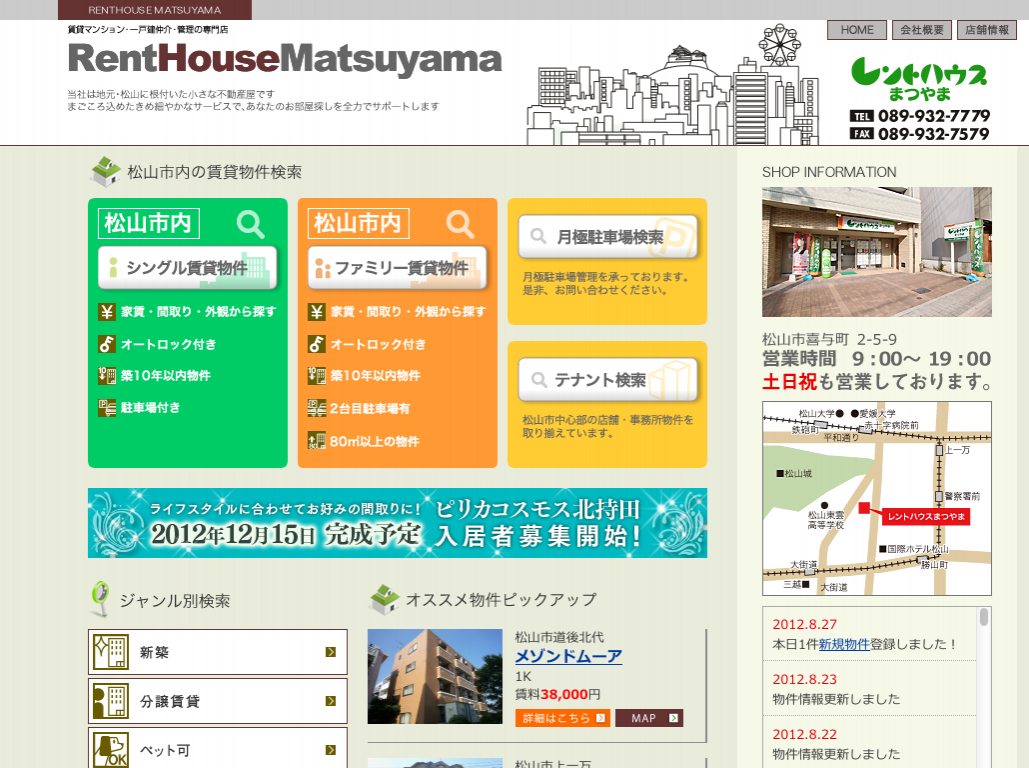Open the テナント検索 tenant search
This screenshot has width=1029, height=768.
608,380
